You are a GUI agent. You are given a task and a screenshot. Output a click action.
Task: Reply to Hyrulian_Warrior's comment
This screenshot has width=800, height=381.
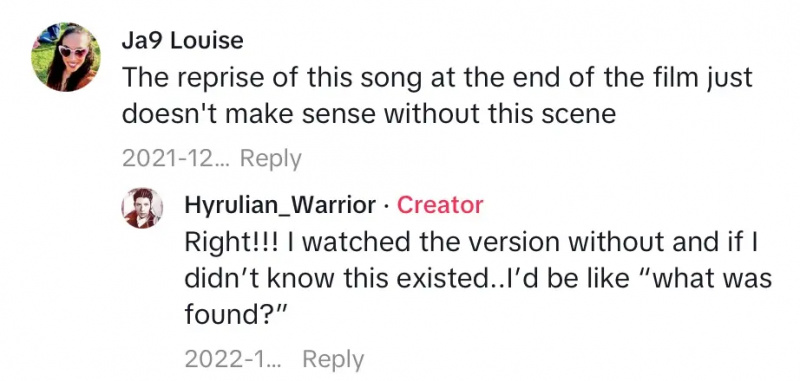point(333,360)
